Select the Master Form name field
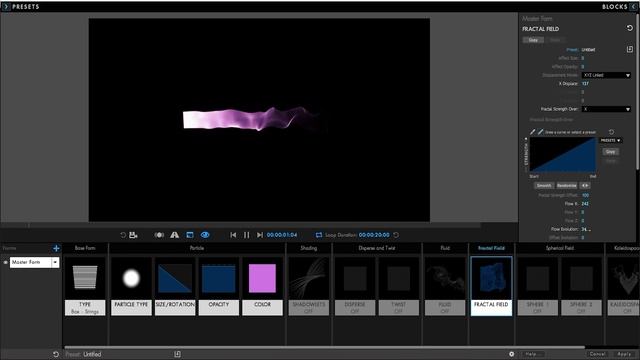Screen dimensions: 640x360 click(31, 262)
